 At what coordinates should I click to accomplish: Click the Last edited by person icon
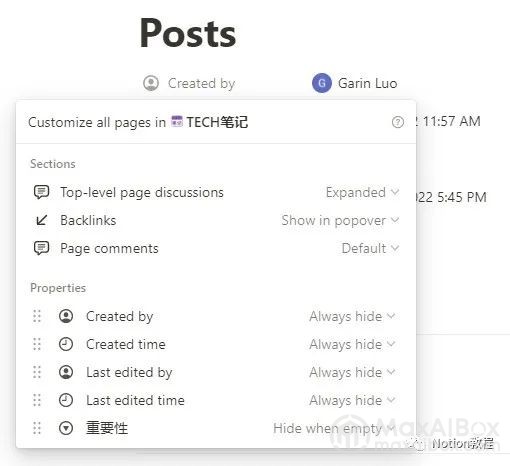point(66,372)
